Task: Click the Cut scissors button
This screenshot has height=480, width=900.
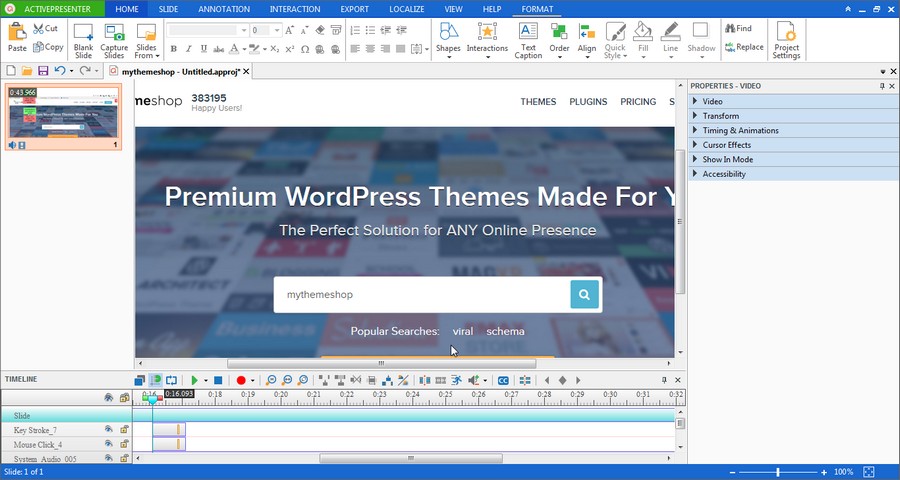Action: pos(45,28)
